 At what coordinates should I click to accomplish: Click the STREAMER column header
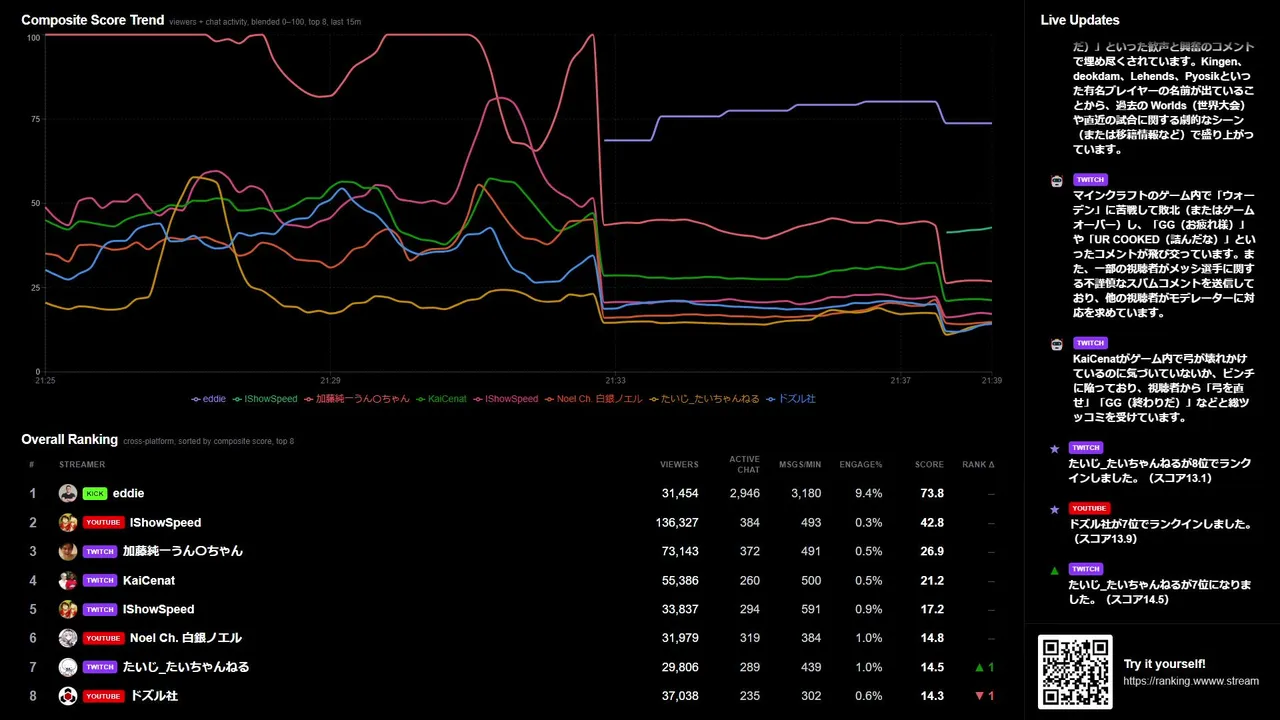(82, 465)
